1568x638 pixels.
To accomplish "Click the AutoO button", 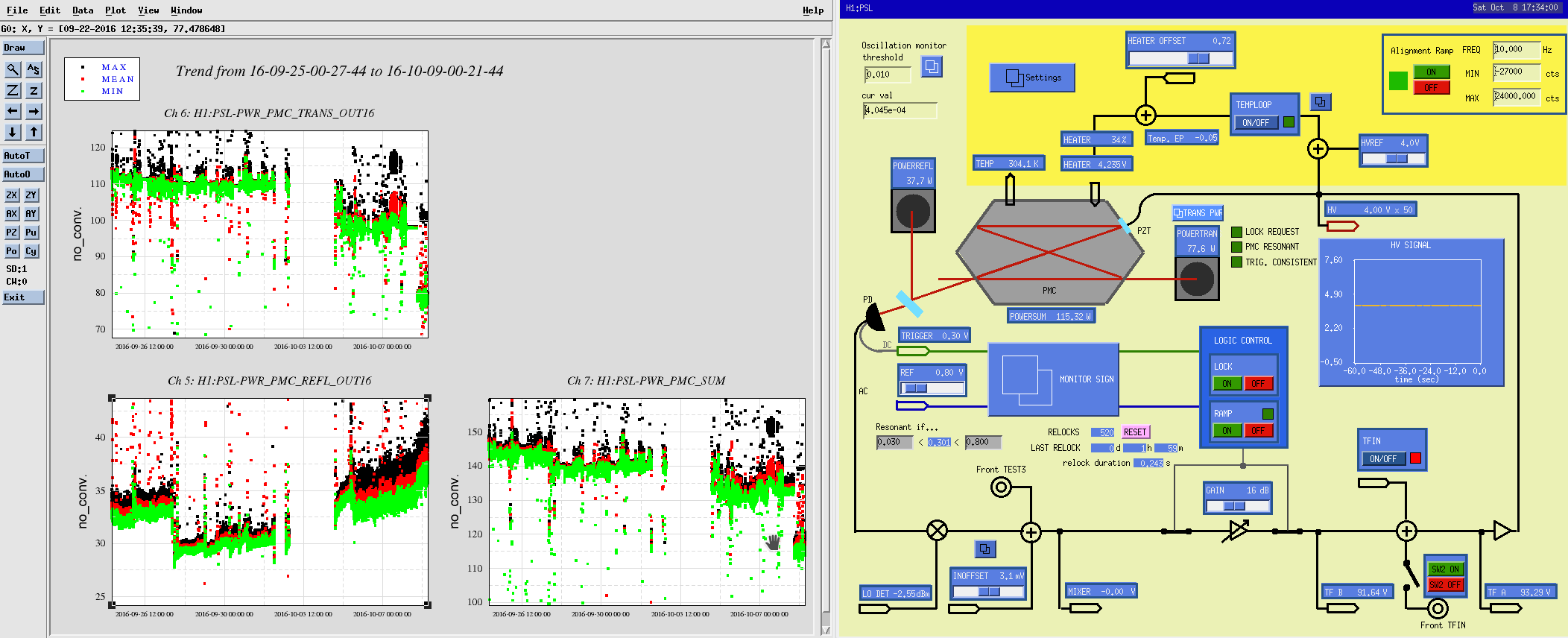I will tap(23, 174).
